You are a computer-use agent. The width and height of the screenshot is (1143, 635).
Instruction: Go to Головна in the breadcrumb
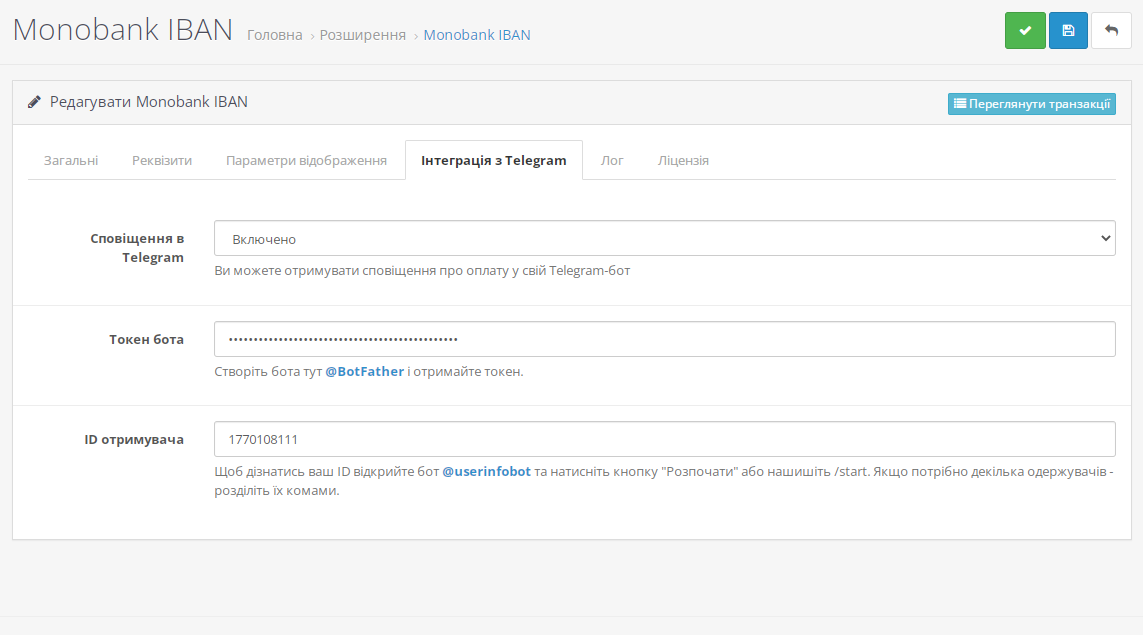tap(275, 35)
